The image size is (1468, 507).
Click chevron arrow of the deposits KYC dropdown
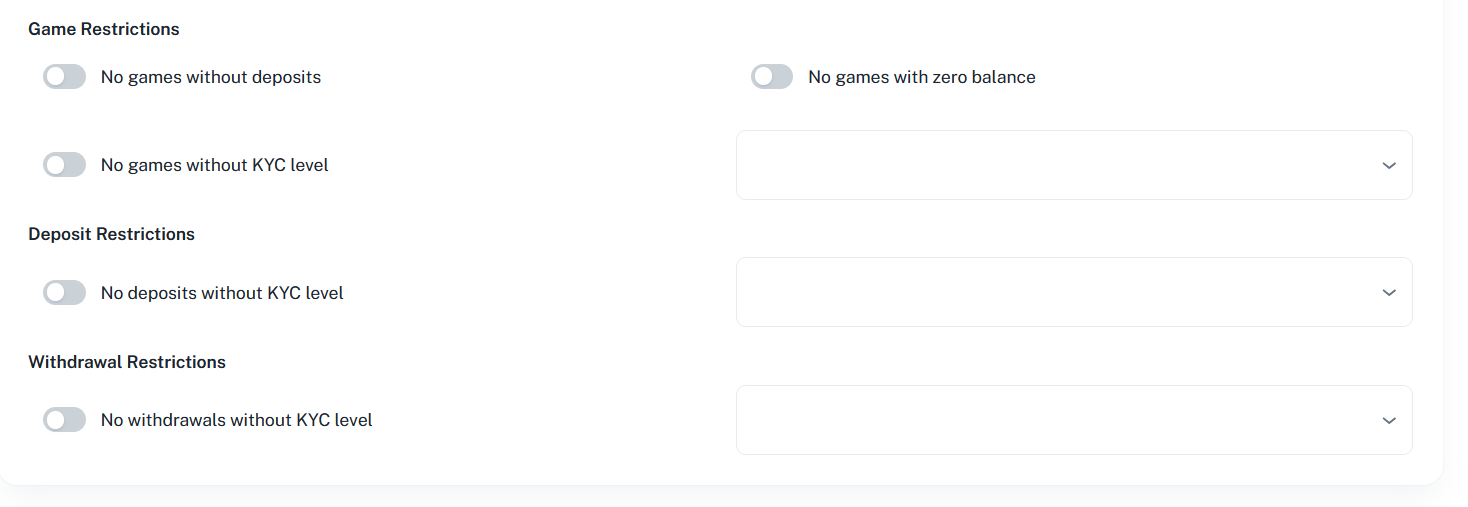[x=1388, y=293]
